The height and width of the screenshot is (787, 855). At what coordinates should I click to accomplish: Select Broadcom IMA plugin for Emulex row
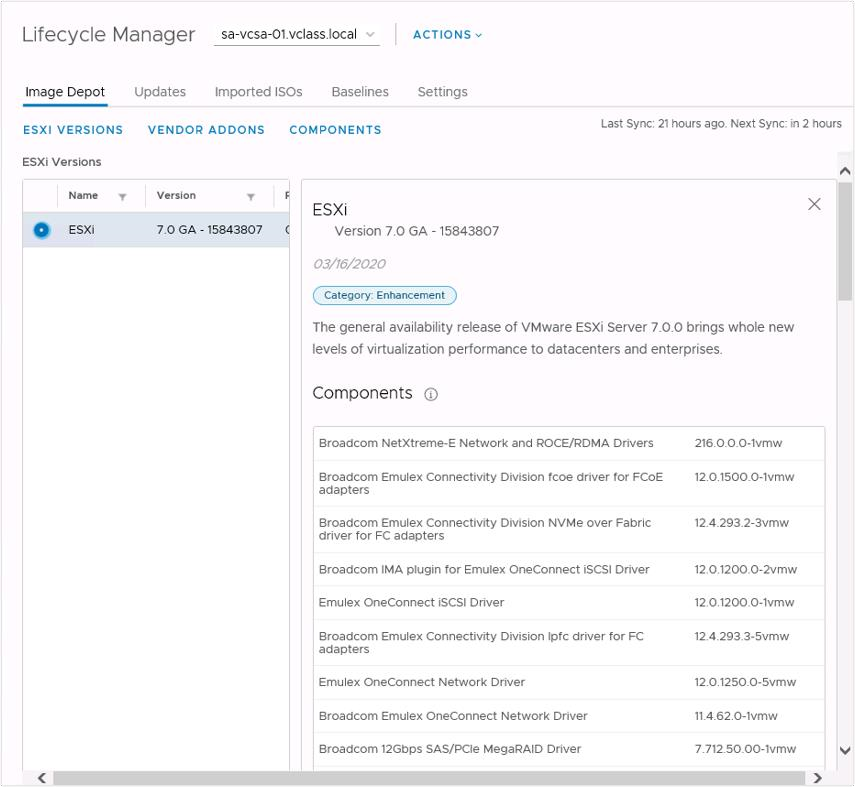pyautogui.click(x=569, y=569)
